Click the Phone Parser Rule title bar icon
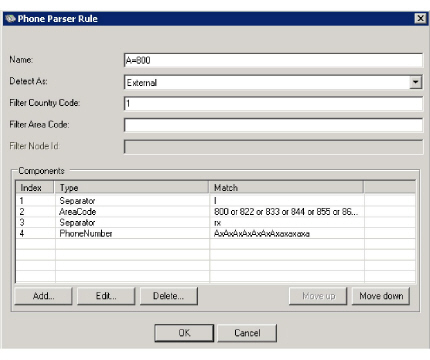The width and height of the screenshot is (430, 360). tap(10, 19)
